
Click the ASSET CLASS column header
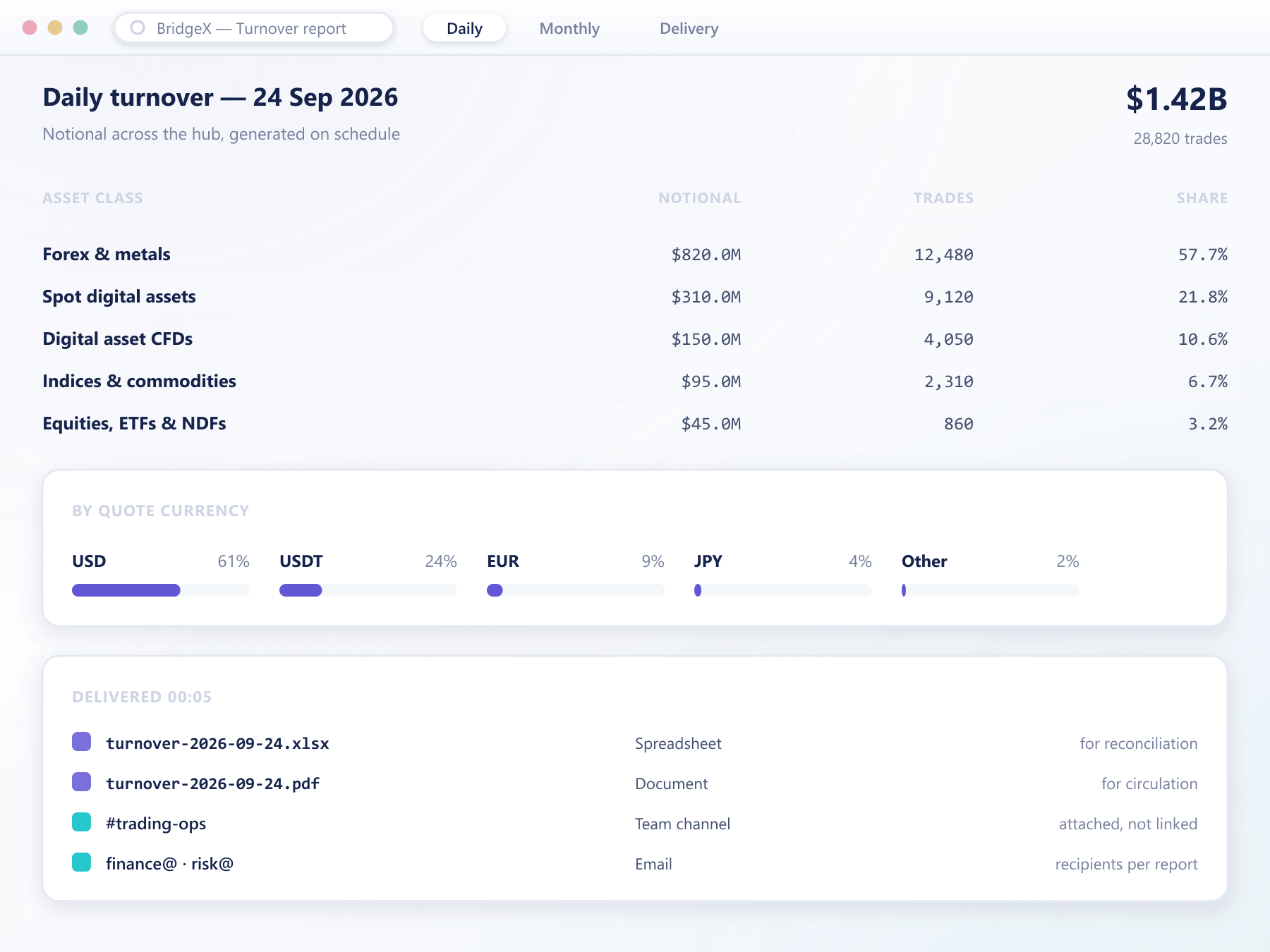pyautogui.click(x=92, y=198)
